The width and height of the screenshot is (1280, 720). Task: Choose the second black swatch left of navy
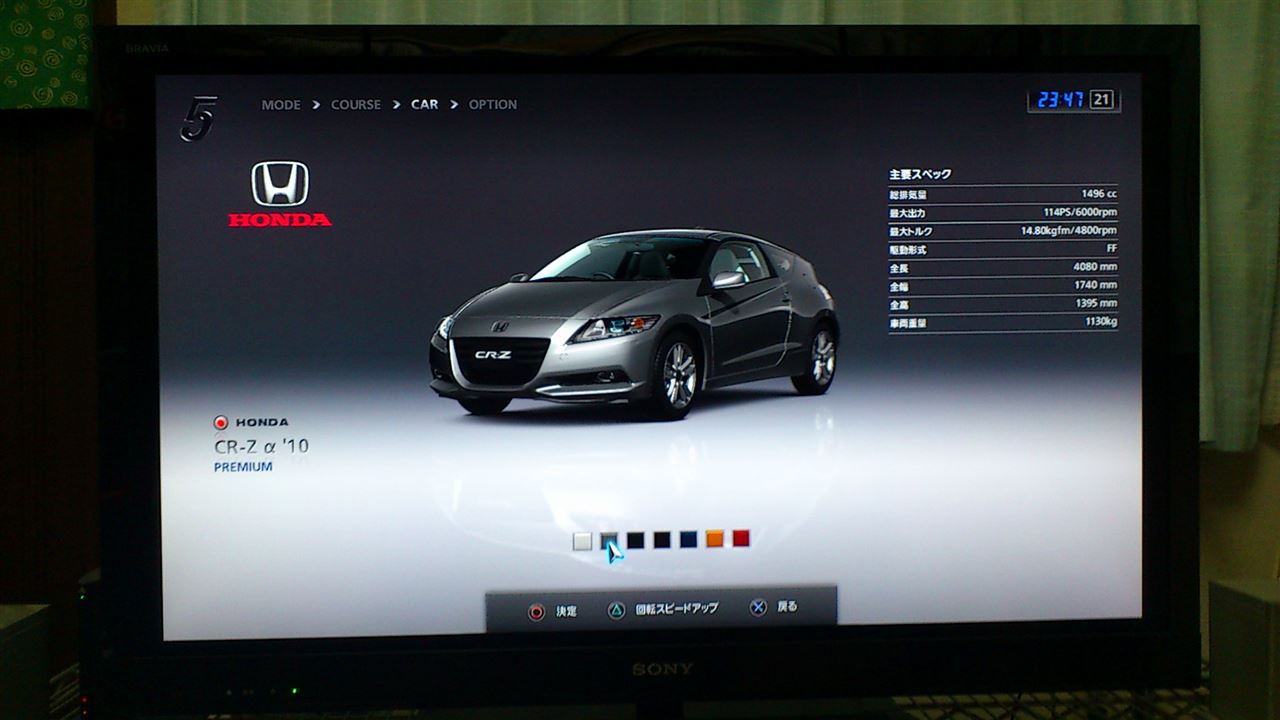pos(662,540)
